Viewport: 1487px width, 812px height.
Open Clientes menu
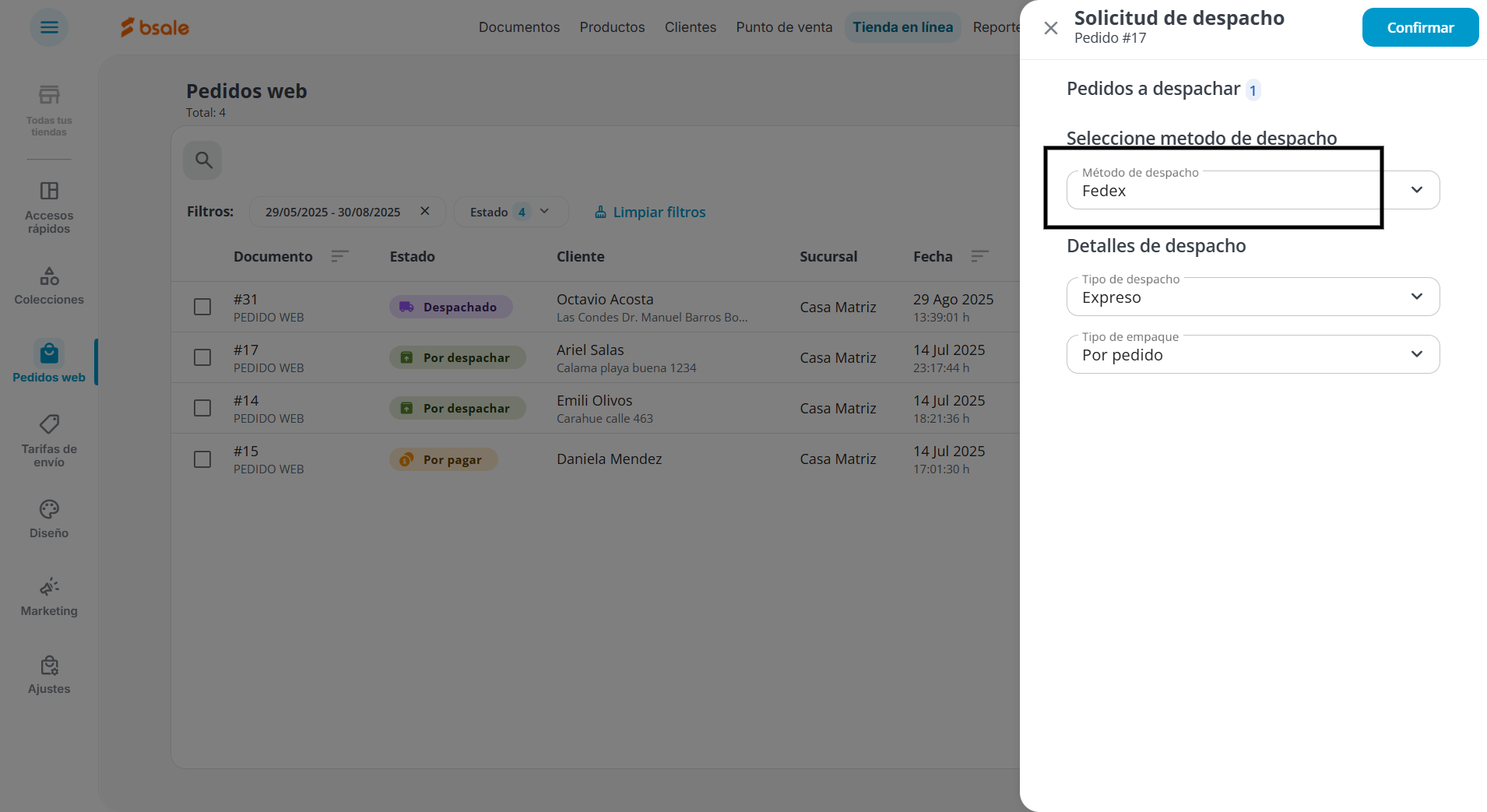[x=691, y=27]
